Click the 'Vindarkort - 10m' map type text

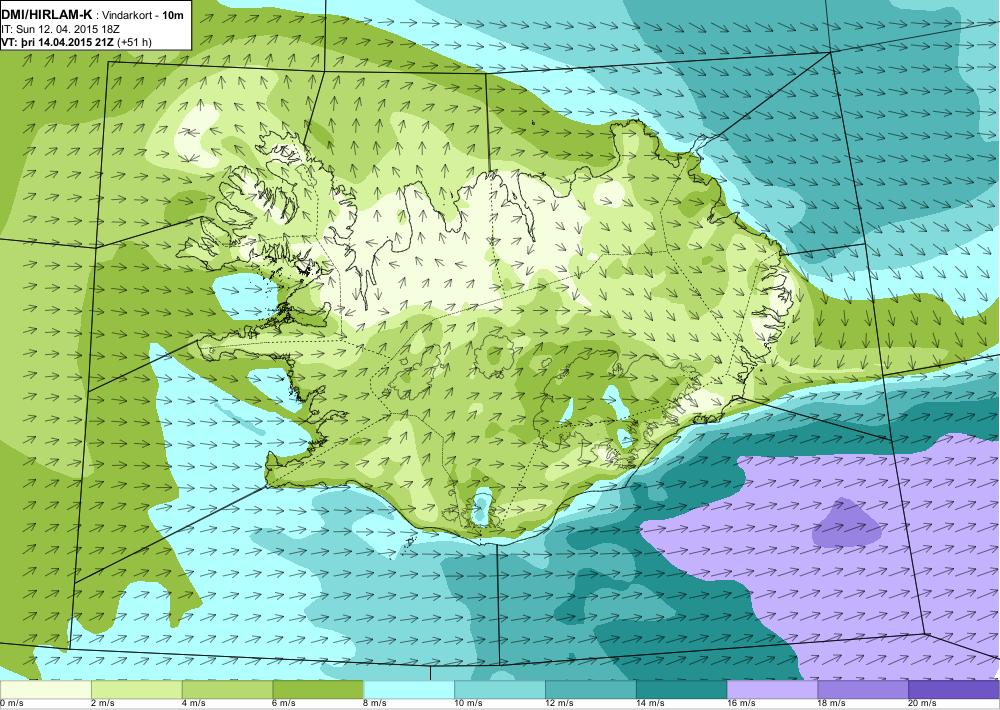[x=143, y=15]
